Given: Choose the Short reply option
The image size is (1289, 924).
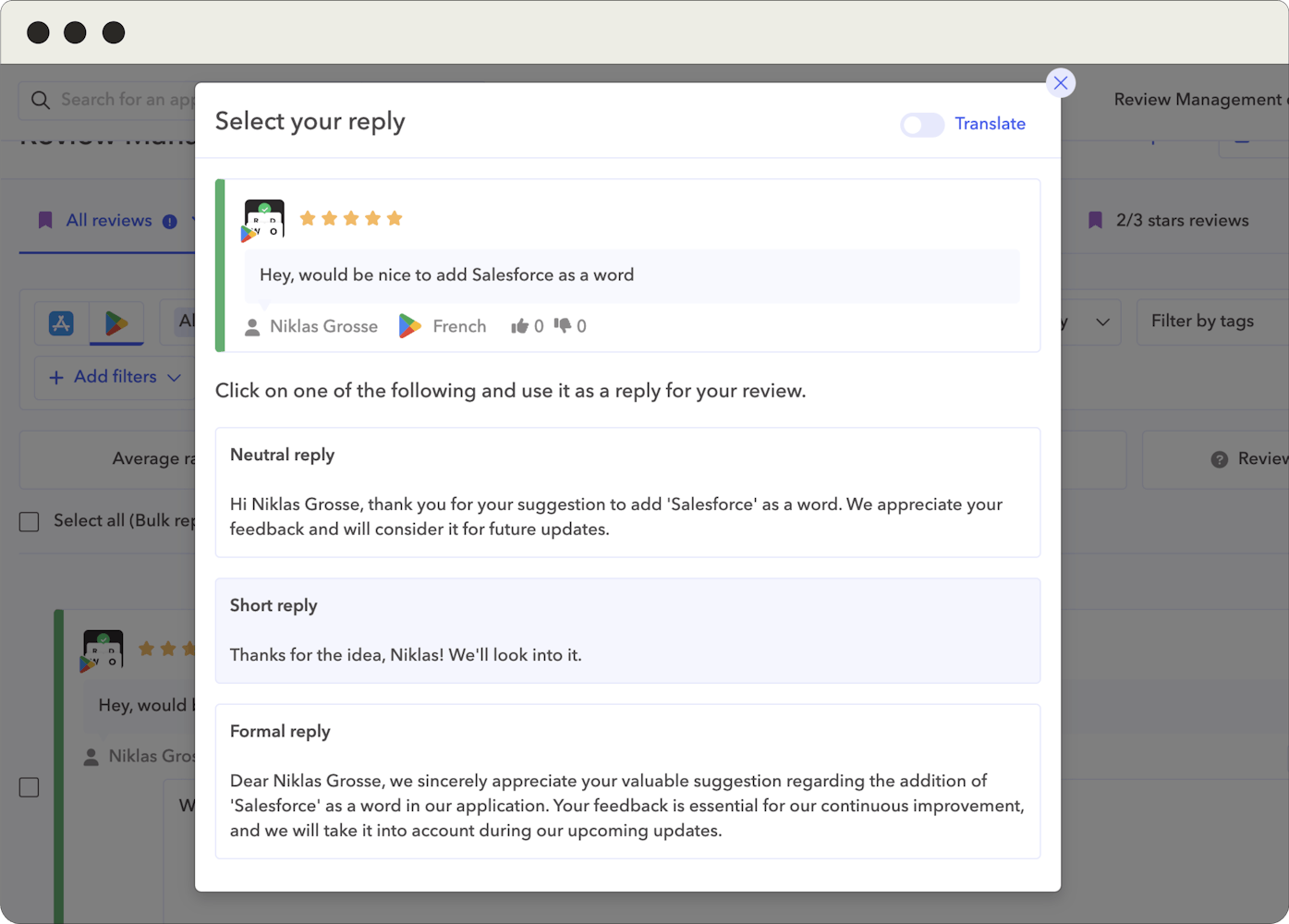Looking at the screenshot, I should 627,631.
